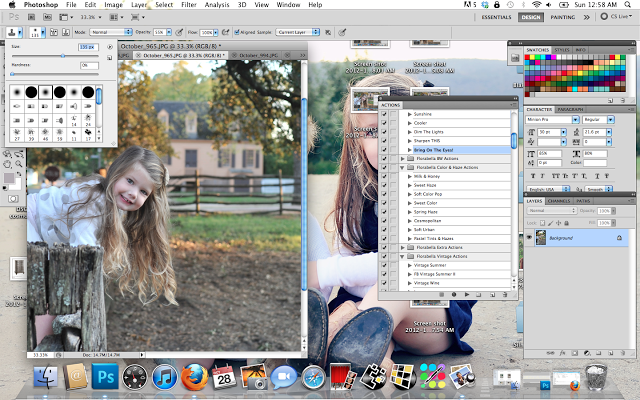Toggle the Clone Source panel icon

tap(66, 32)
